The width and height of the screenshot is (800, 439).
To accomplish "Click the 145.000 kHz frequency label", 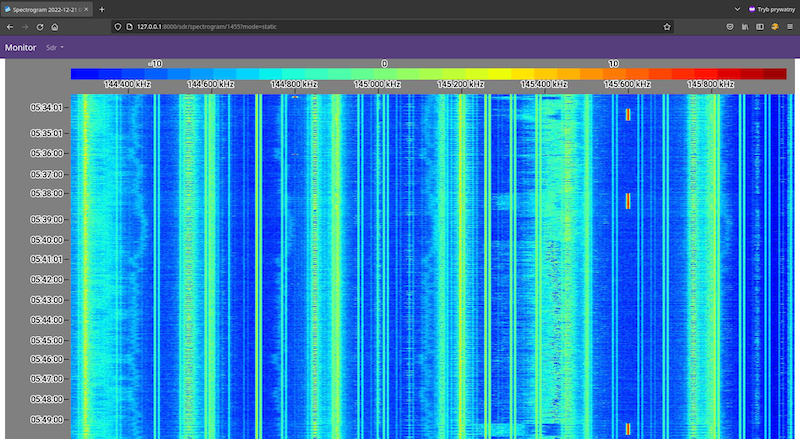I will (x=378, y=84).
